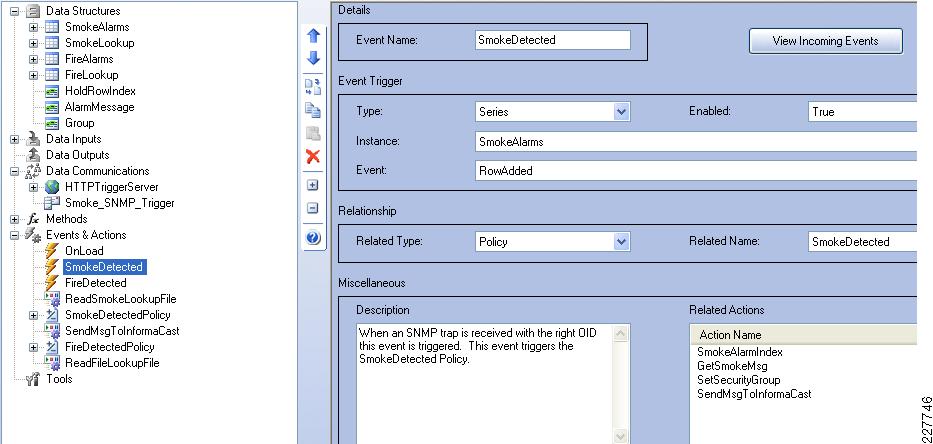Click the Description scrollbar down arrow
The width and height of the screenshot is (933, 444).
[x=621, y=436]
